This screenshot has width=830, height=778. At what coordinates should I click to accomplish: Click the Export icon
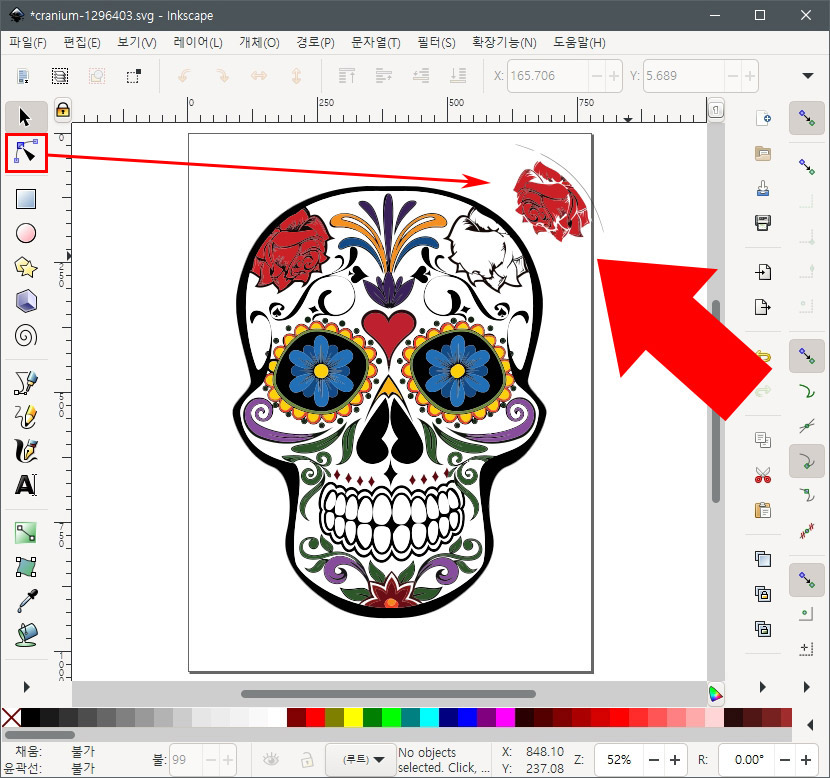click(x=763, y=306)
